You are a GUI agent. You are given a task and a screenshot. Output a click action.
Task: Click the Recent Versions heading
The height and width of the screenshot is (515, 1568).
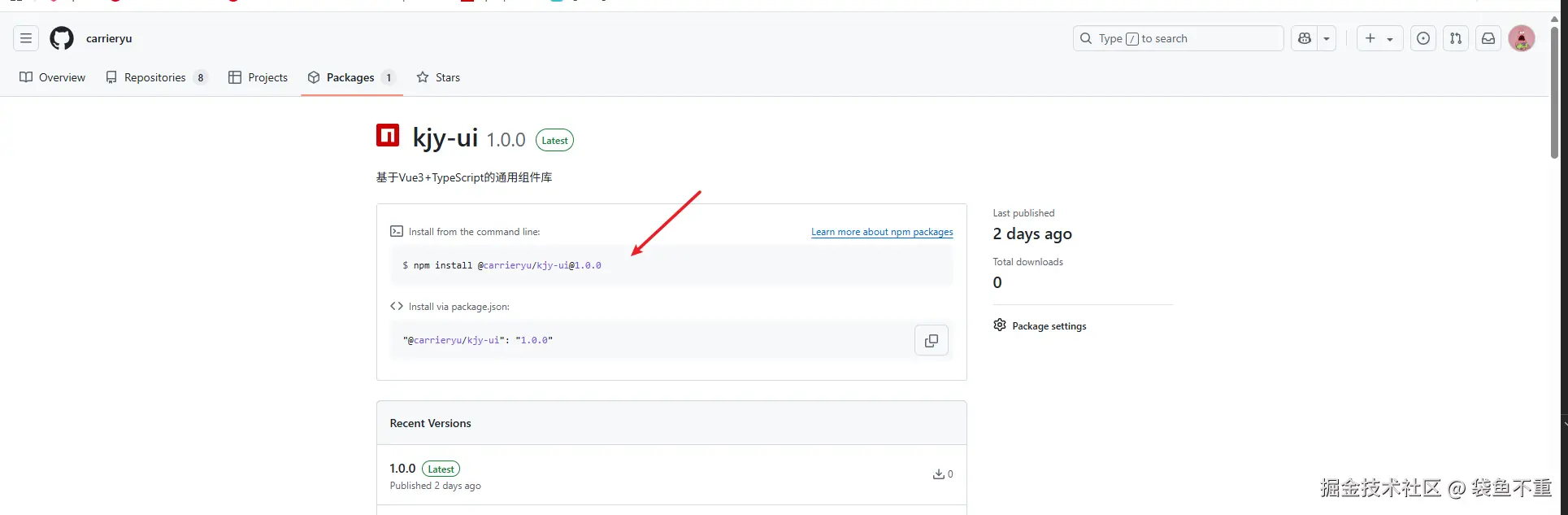[x=430, y=423]
